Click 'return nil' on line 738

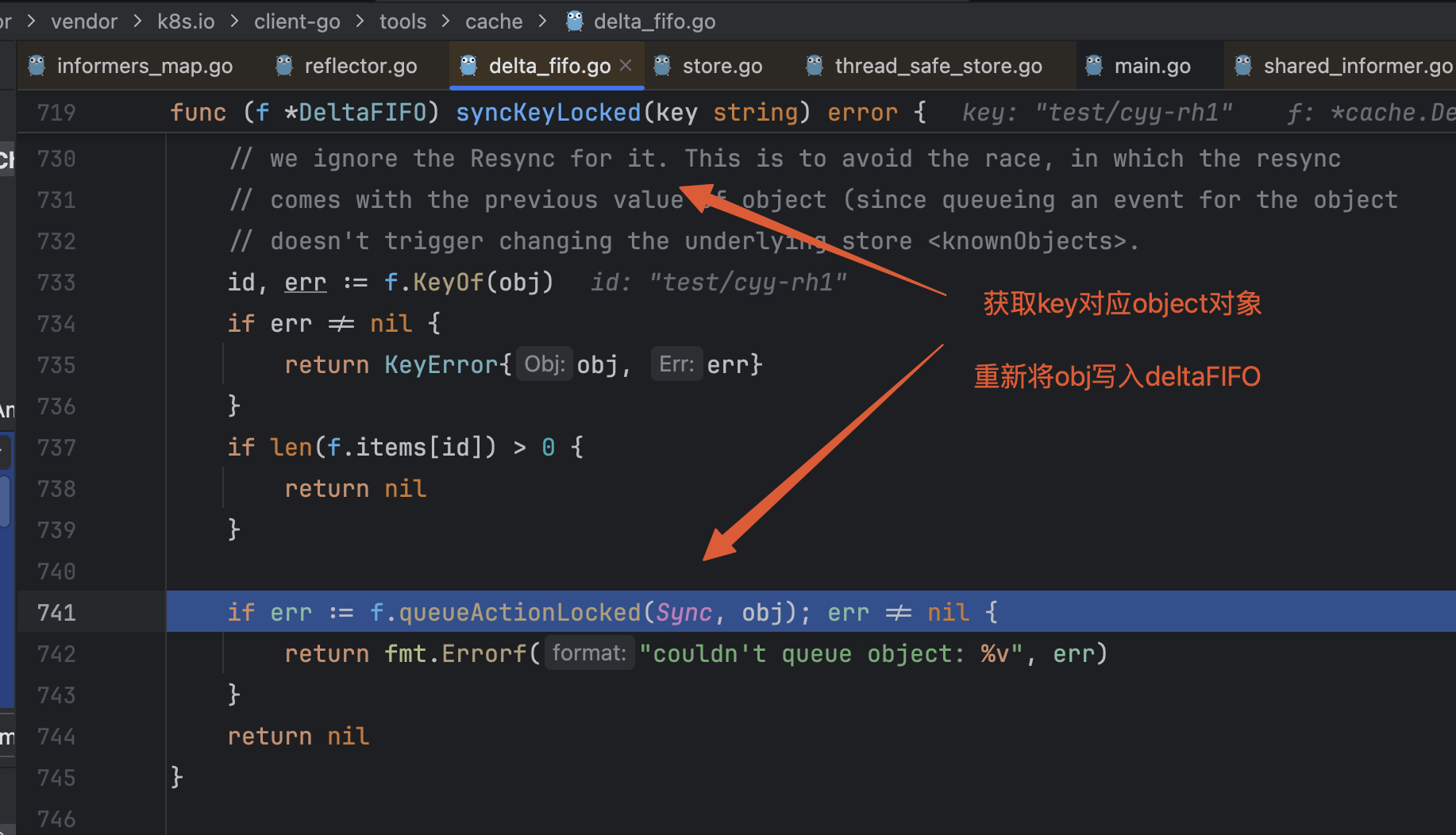coord(356,489)
